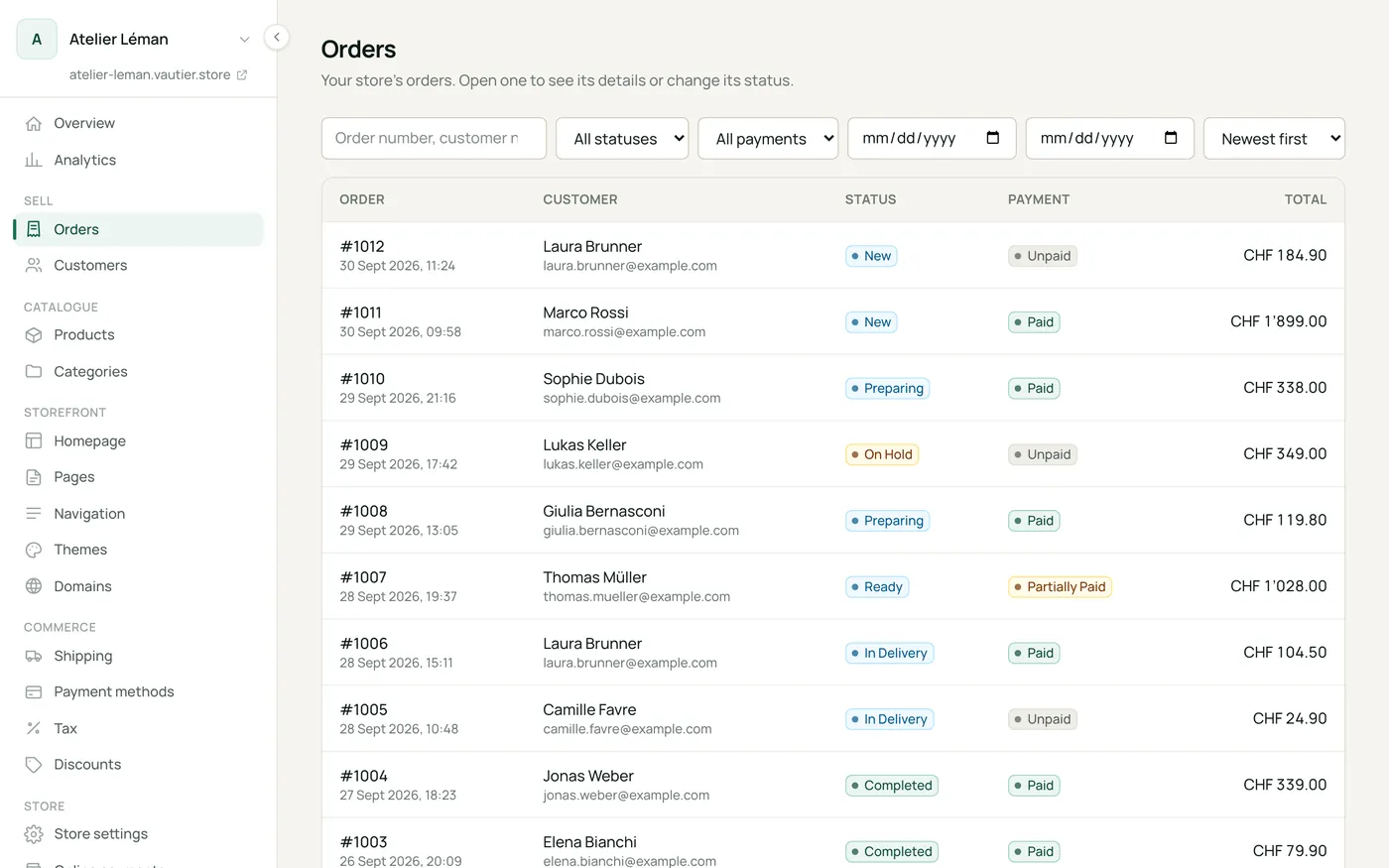Open external store link icon
Viewport: 1389px width, 868px height.
pyautogui.click(x=242, y=75)
